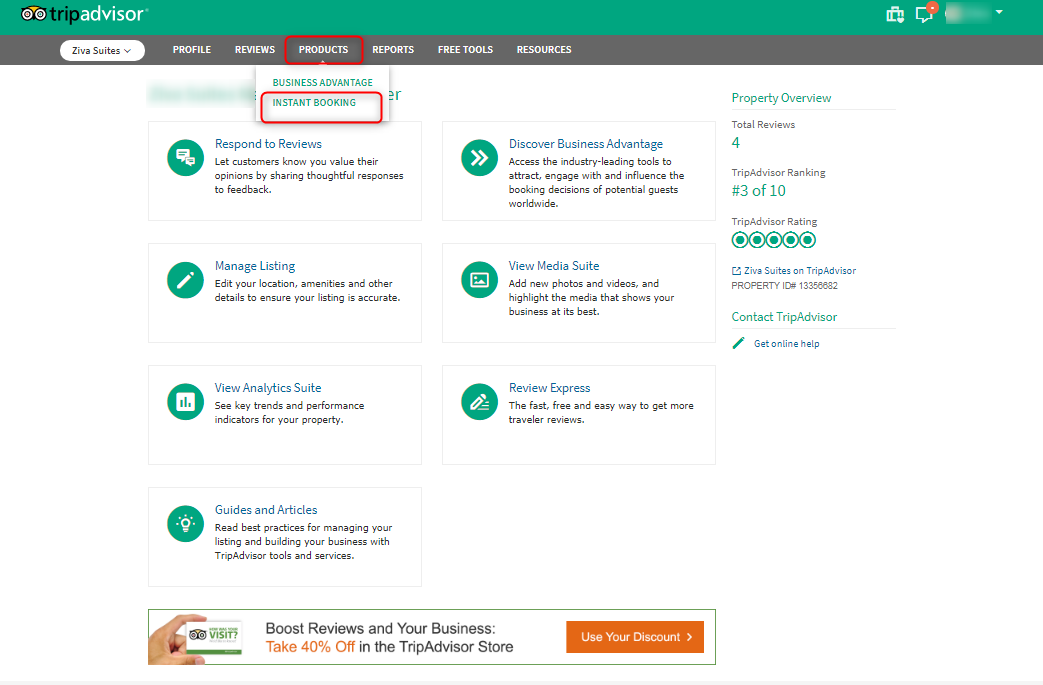Click the external link icon beside Ziva Suites
This screenshot has width=1043, height=685.
[736, 271]
